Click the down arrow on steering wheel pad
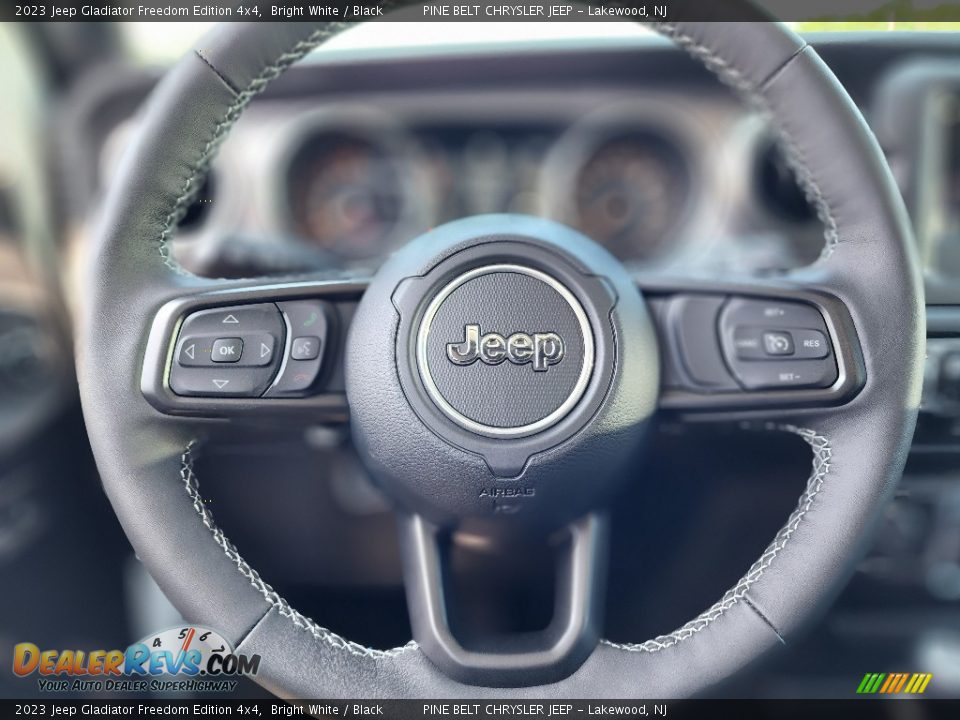This screenshot has width=960, height=720. (x=220, y=384)
